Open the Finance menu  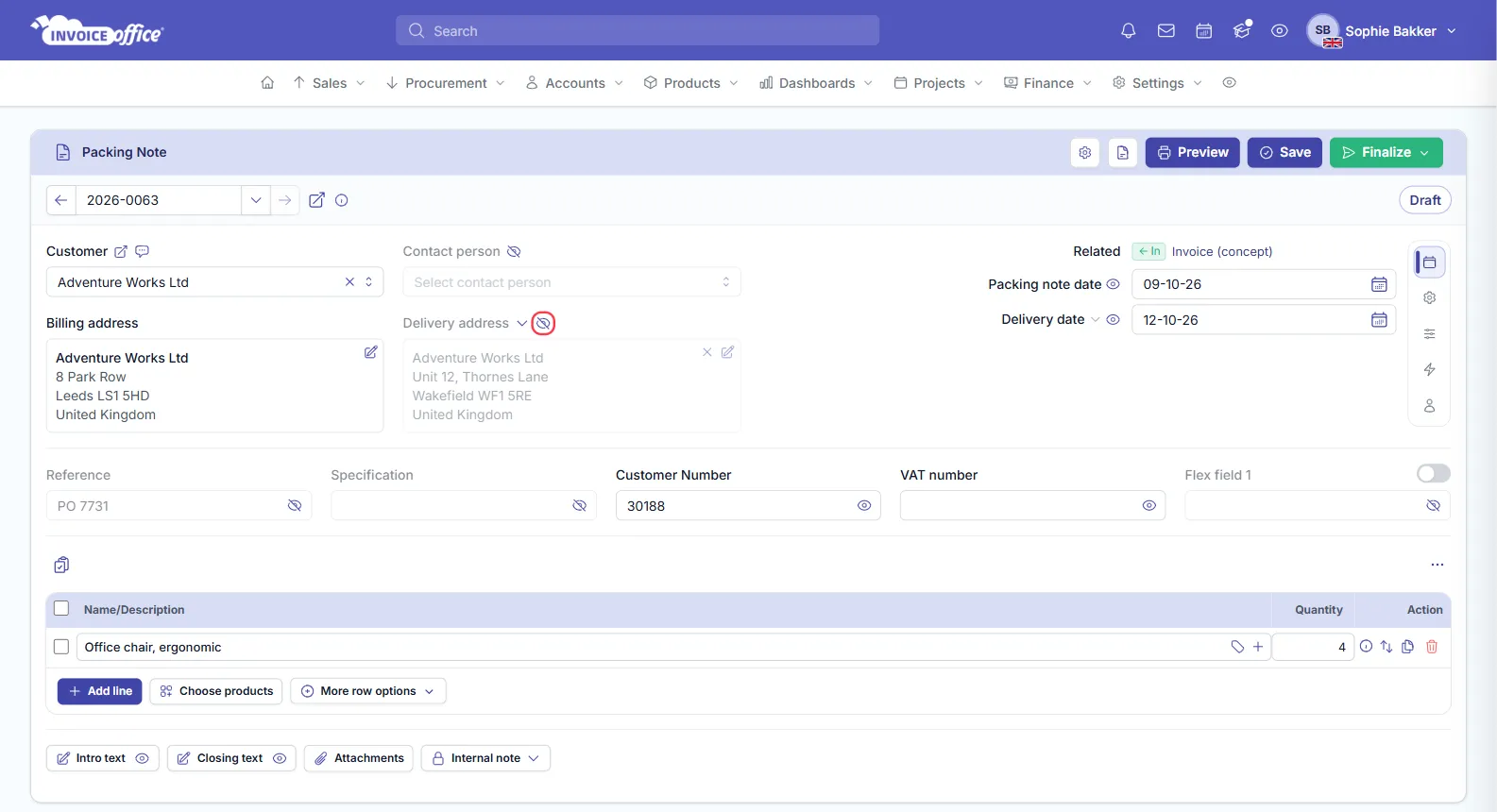(1048, 83)
